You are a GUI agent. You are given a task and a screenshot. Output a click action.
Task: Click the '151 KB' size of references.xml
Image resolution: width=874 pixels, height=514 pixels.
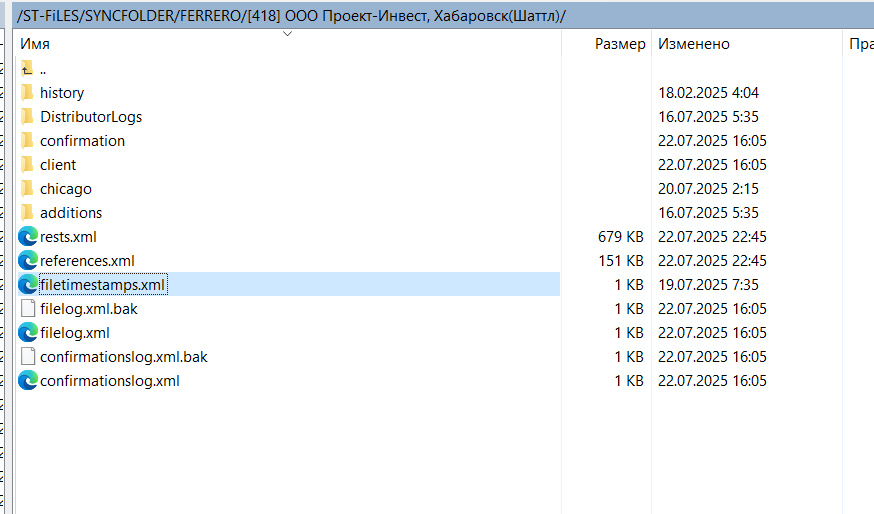(x=621, y=260)
